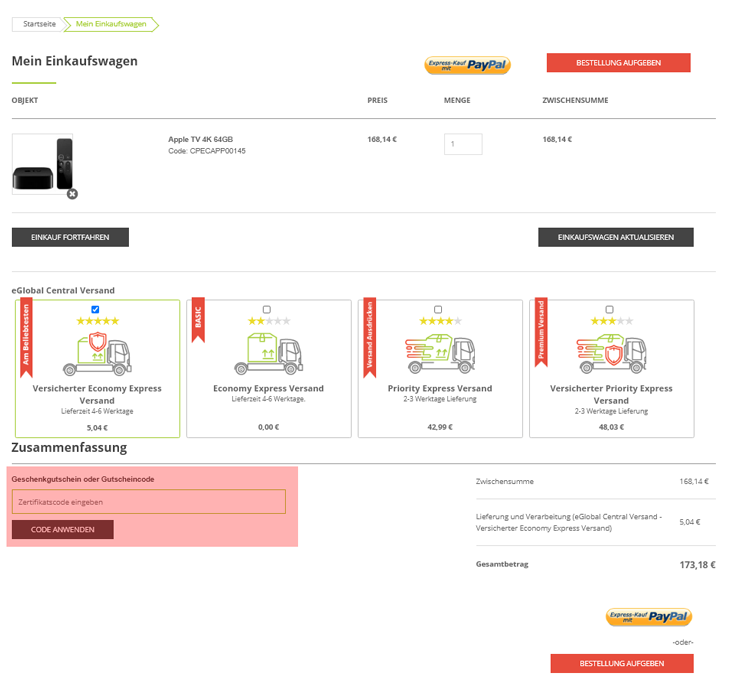
Task: Click the '48,03 €' shipping price
Action: pos(611,427)
